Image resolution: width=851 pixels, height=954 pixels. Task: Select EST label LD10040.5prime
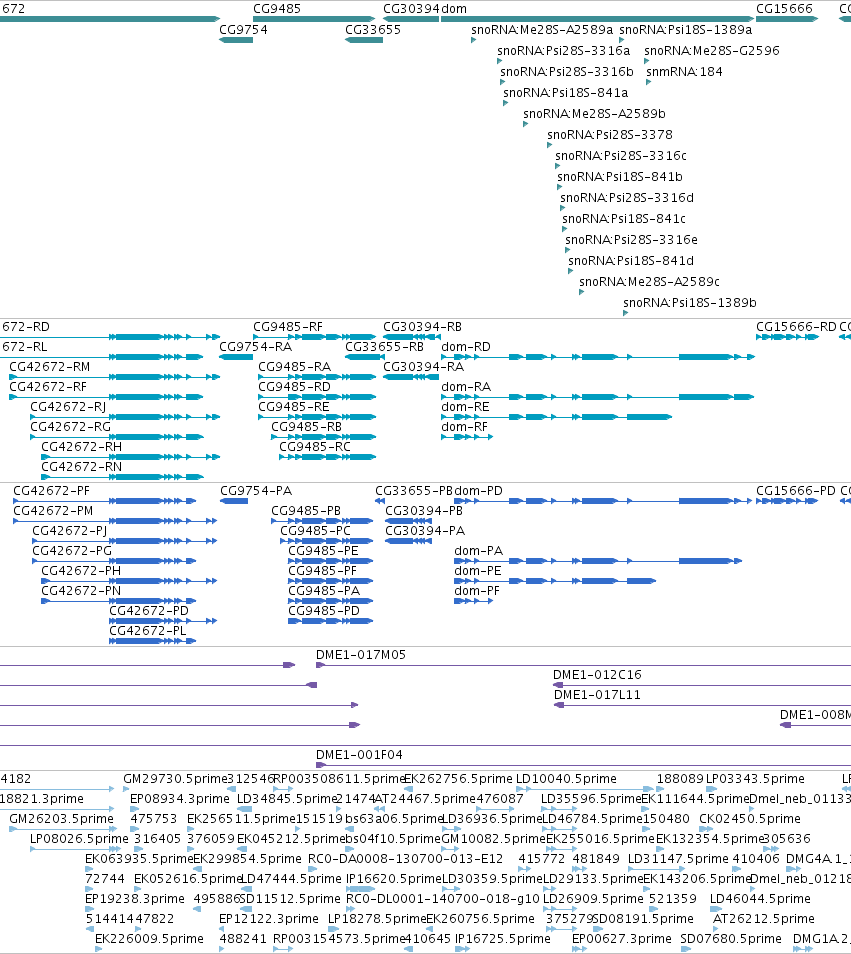coord(566,779)
